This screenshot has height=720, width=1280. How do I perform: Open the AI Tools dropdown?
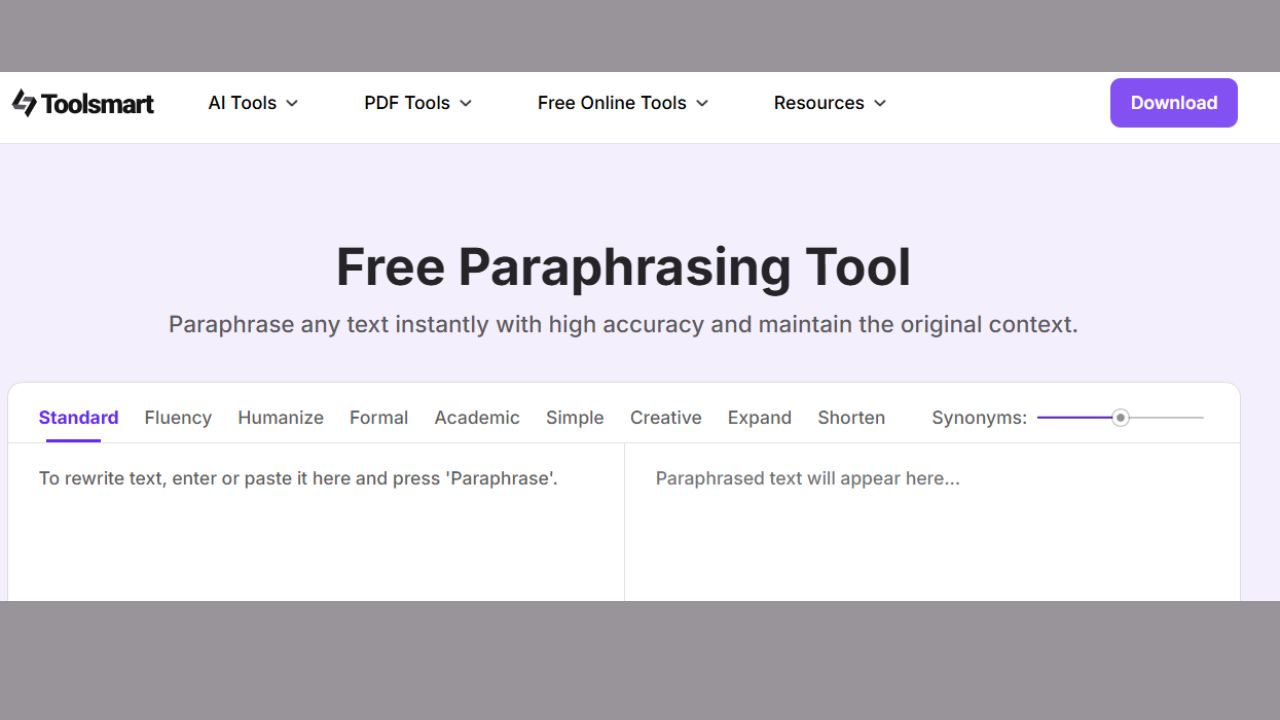(x=243, y=102)
